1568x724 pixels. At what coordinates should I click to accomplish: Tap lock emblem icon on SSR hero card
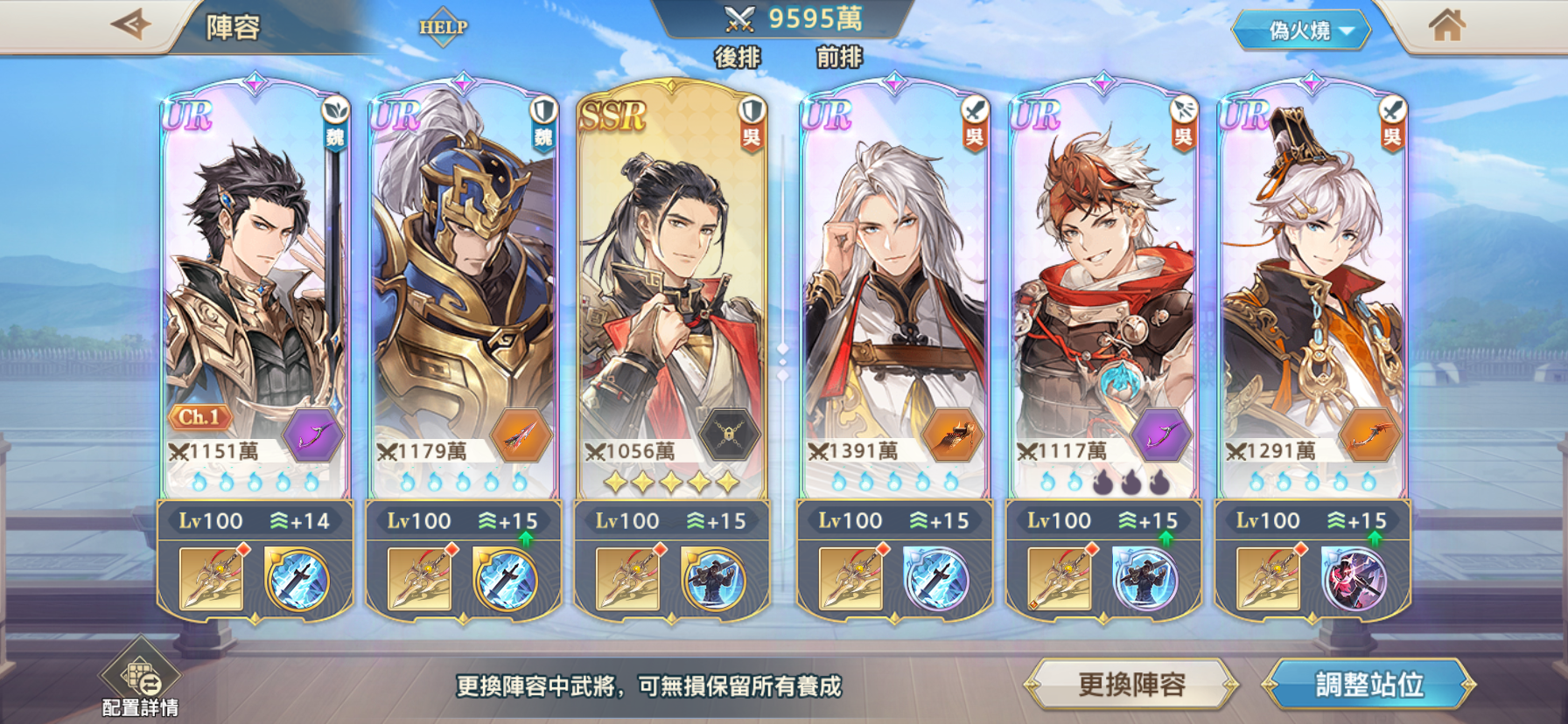pos(729,435)
